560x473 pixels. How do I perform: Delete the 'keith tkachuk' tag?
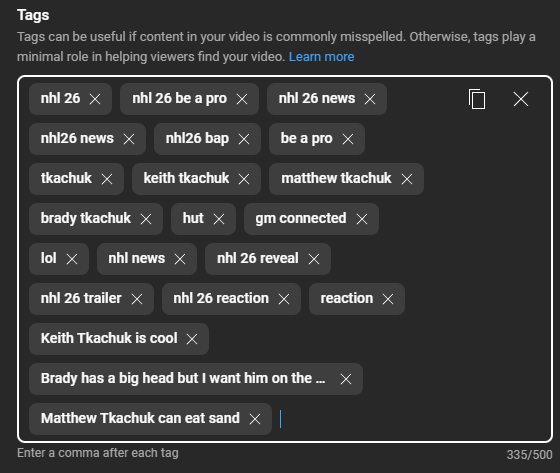[244, 179]
